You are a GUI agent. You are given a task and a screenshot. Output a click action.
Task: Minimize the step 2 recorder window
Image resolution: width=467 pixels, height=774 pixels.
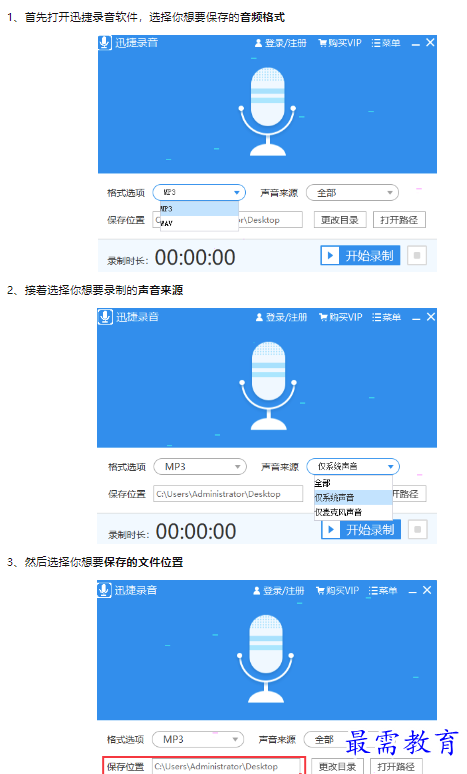click(416, 318)
